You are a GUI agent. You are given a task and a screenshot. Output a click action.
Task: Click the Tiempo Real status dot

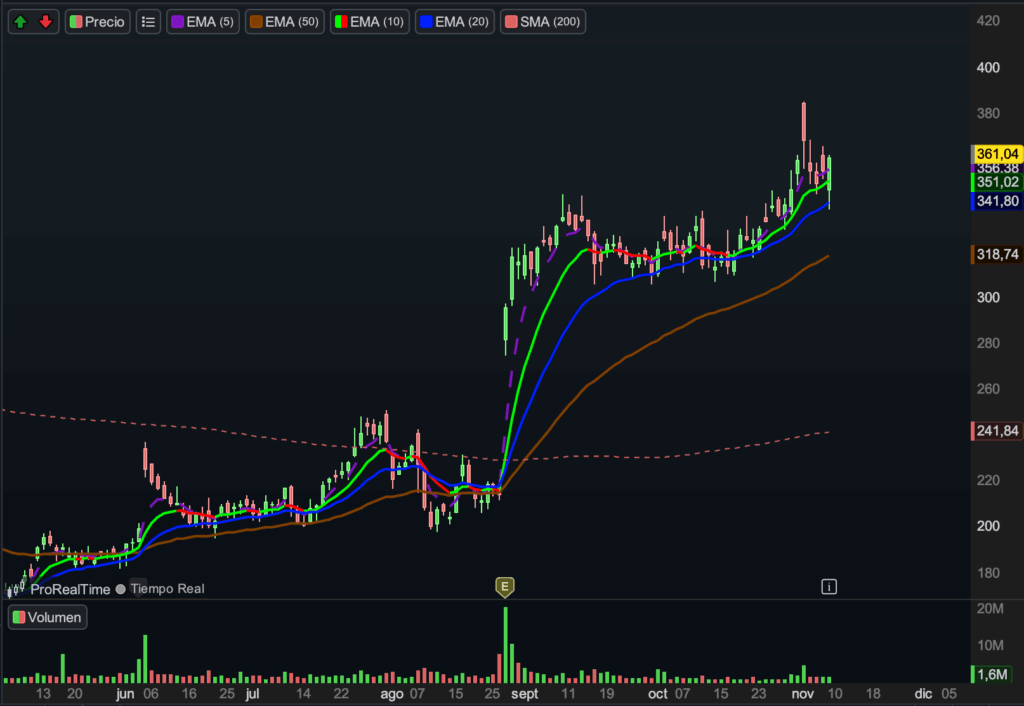point(121,589)
